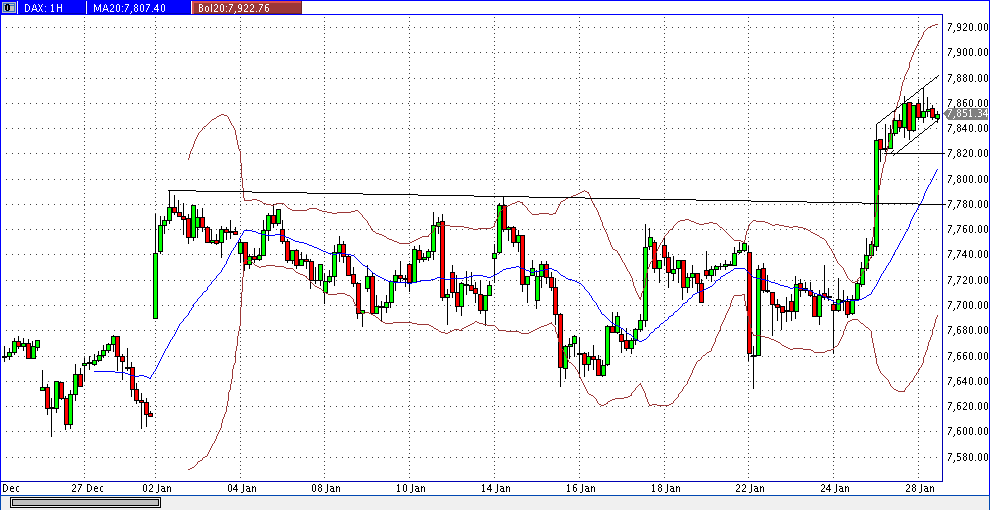
Task: Click the 7,700.00 price axis label
Action: point(967,305)
